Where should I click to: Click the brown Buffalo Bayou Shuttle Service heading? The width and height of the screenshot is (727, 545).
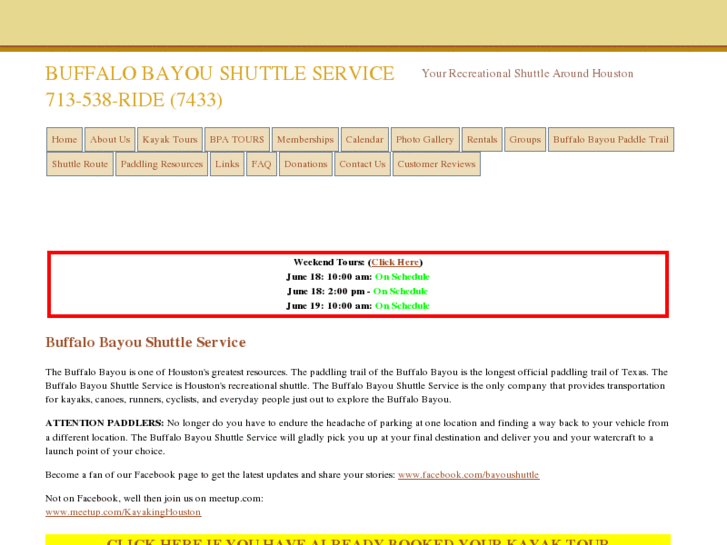pyautogui.click(x=146, y=342)
